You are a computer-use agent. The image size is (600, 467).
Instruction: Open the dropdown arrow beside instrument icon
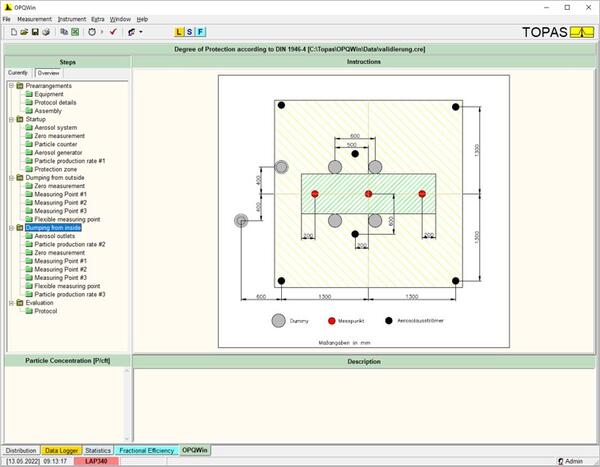point(141,32)
